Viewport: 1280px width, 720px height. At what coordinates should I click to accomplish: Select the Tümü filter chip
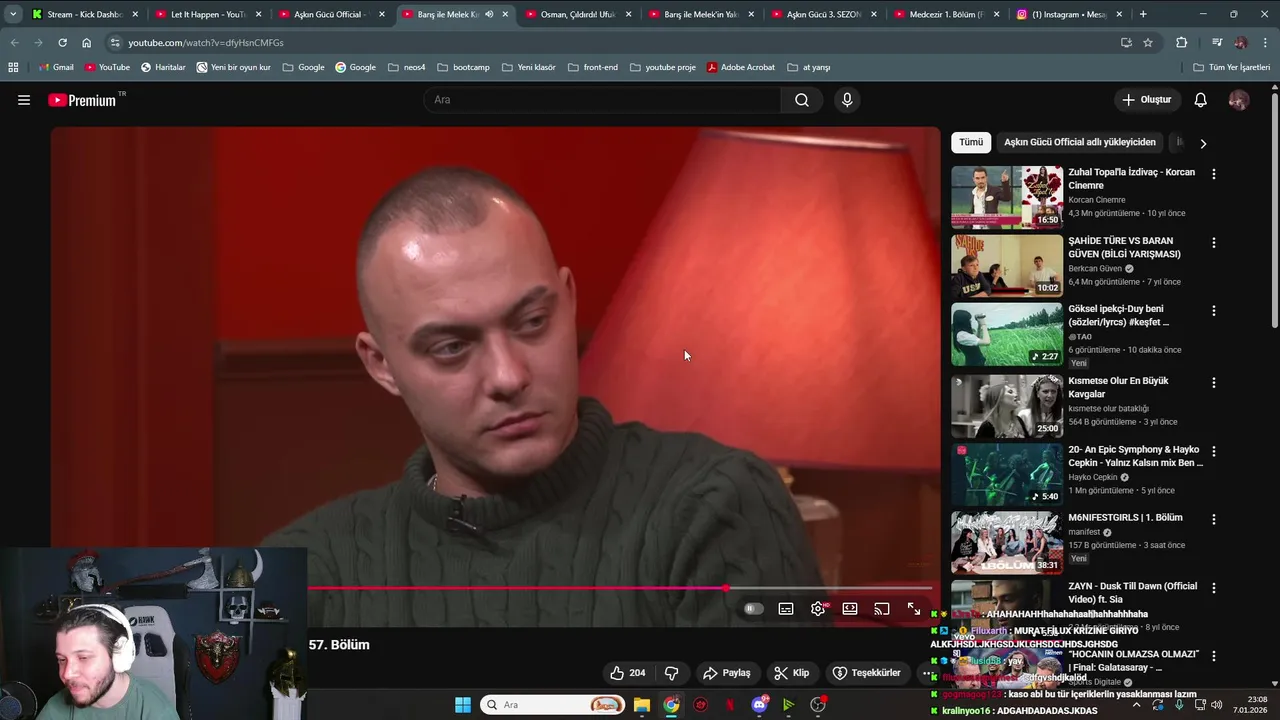[x=971, y=142]
